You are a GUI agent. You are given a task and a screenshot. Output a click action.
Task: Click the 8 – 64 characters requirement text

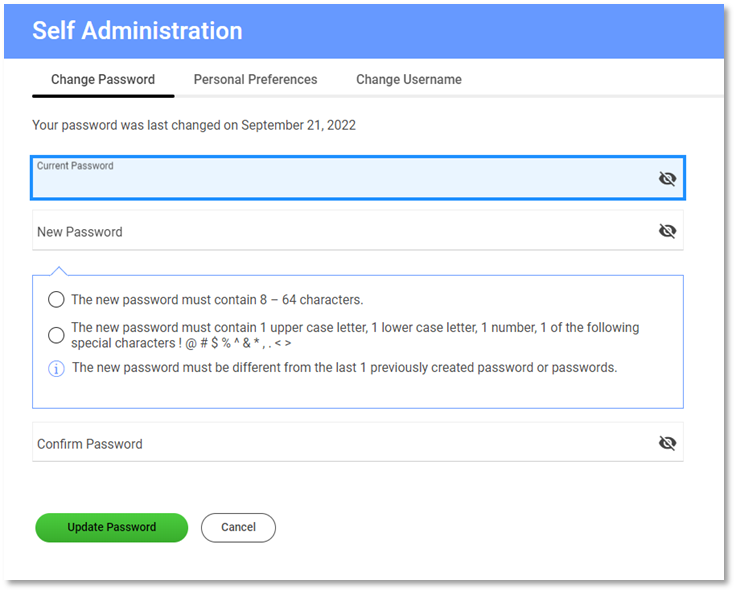tap(217, 299)
